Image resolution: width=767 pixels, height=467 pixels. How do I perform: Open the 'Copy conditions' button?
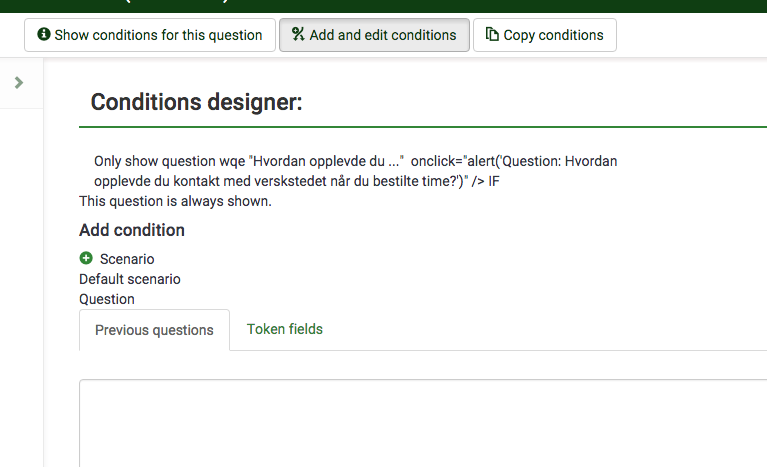click(x=545, y=35)
